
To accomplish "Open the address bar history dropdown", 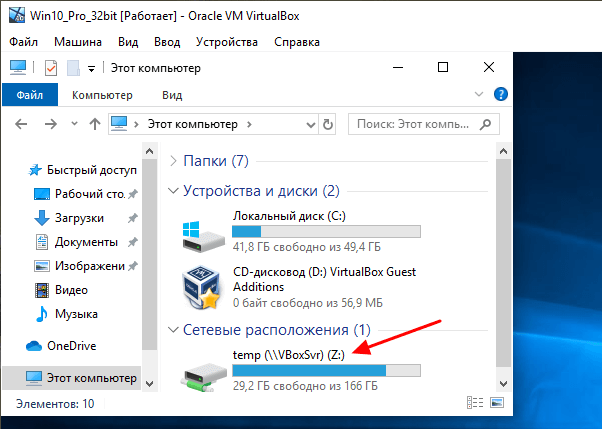I will pos(311,124).
